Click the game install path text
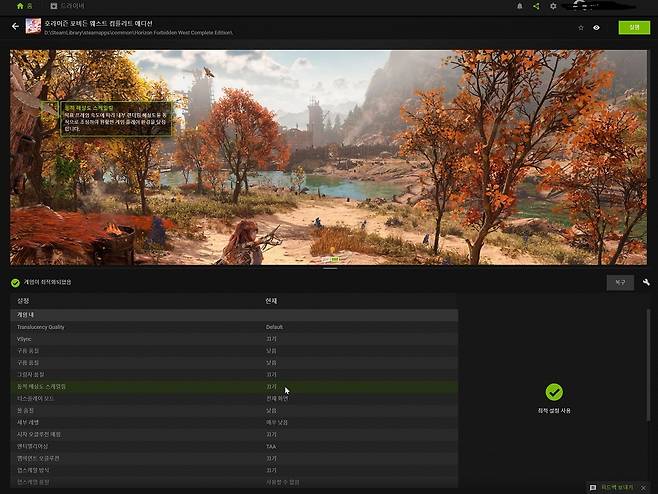 (x=138, y=33)
